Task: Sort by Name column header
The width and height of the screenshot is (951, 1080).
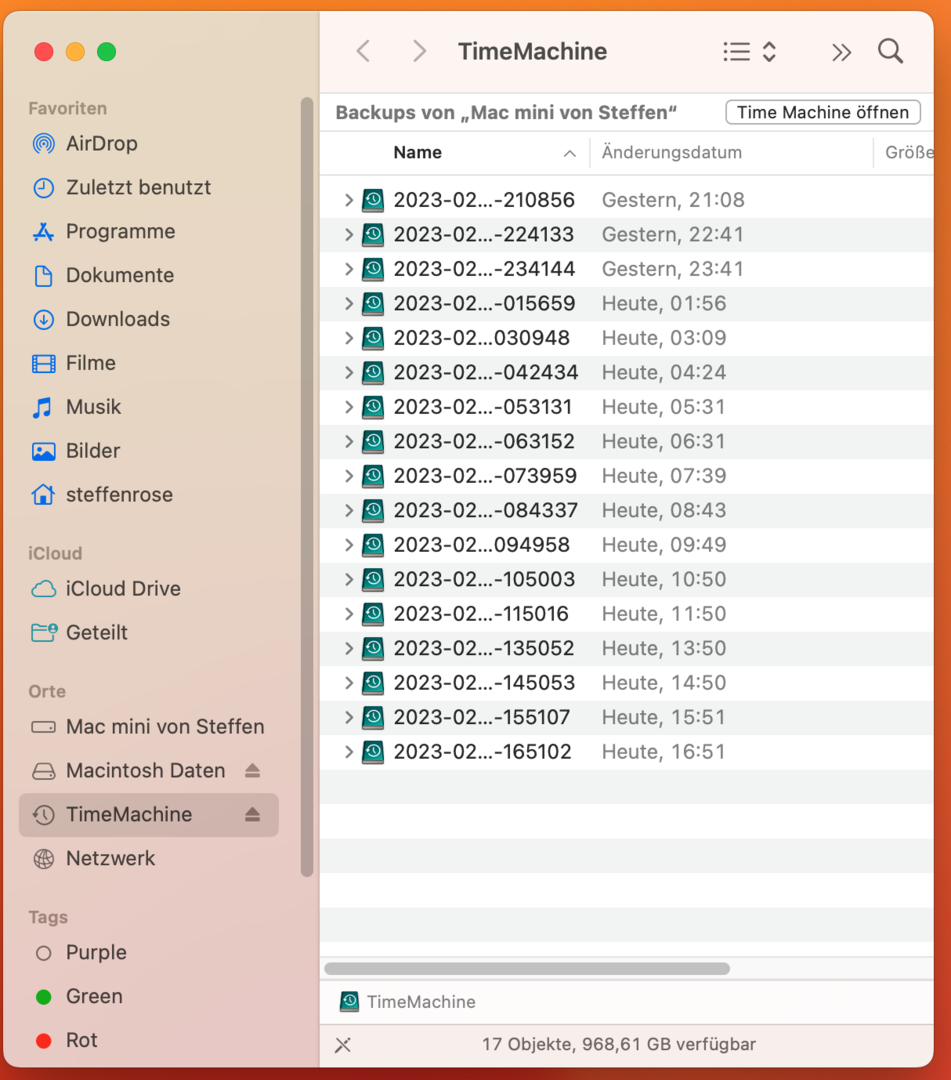Action: [417, 152]
